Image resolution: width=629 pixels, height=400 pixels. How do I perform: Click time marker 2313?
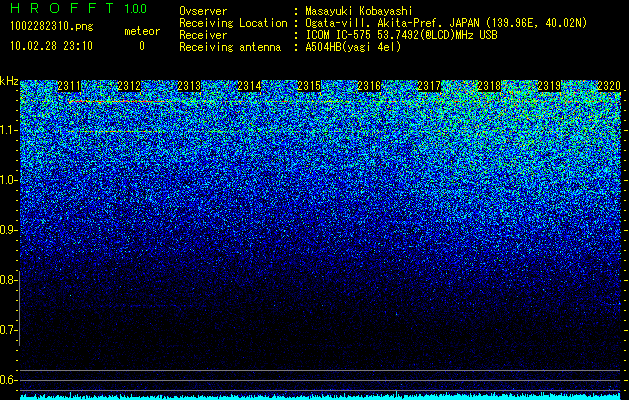click(x=189, y=86)
